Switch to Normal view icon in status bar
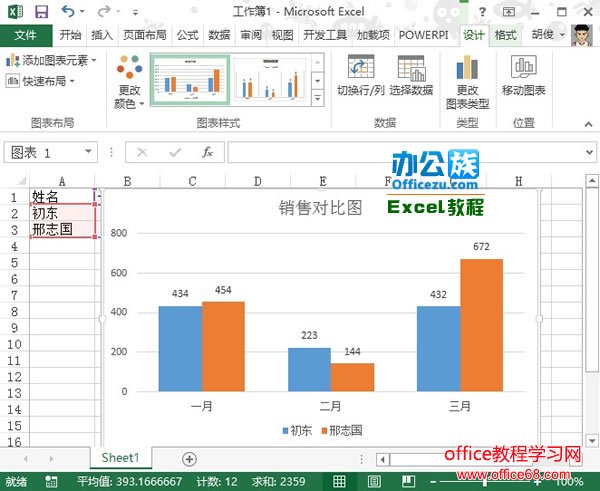This screenshot has width=600, height=491. click(339, 481)
